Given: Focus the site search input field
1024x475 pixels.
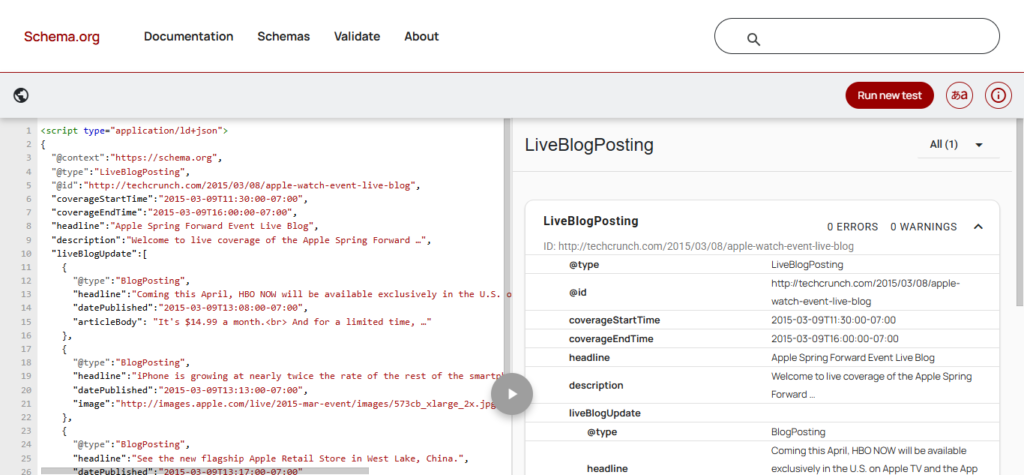Looking at the screenshot, I should point(870,37).
